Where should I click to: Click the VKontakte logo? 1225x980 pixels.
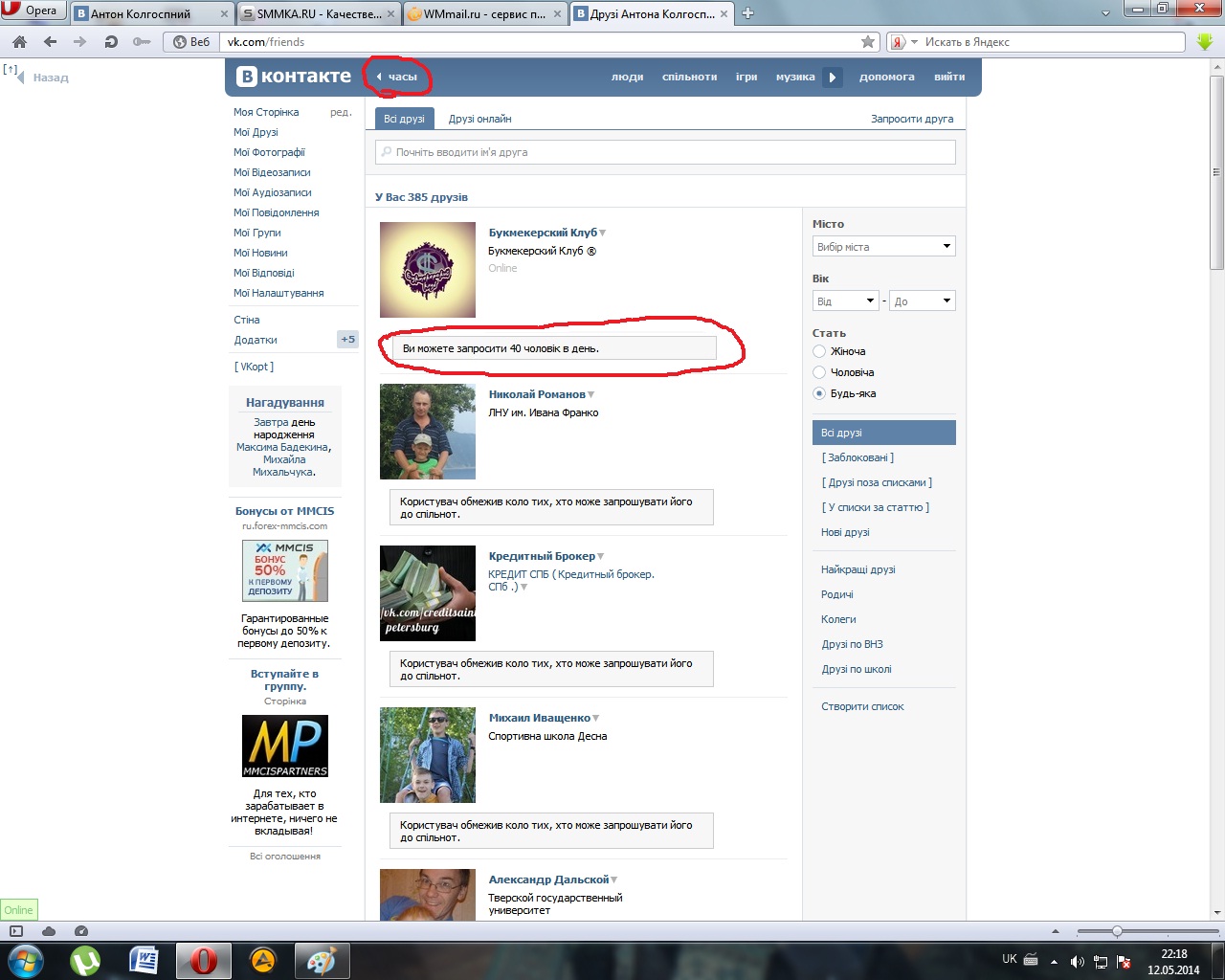click(x=294, y=77)
